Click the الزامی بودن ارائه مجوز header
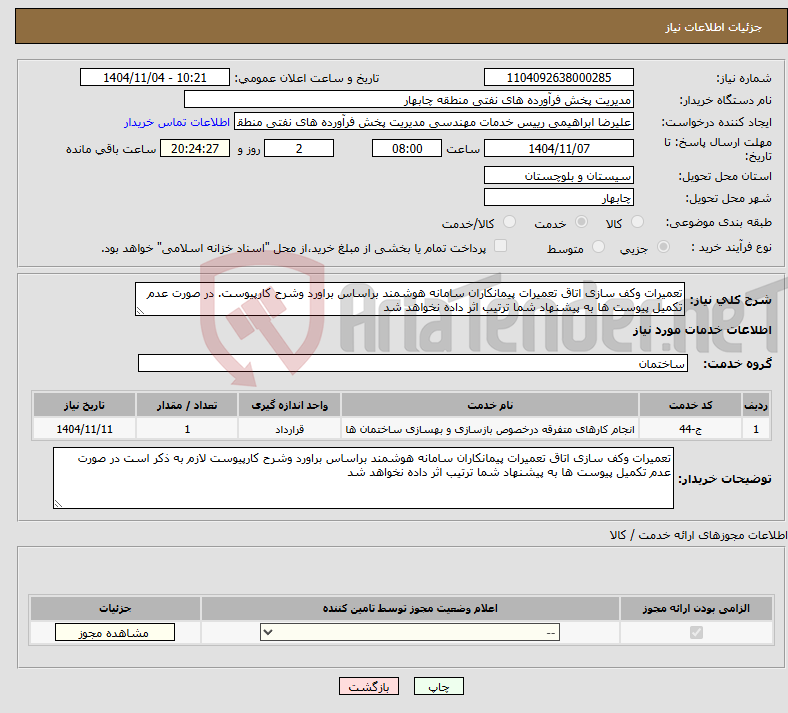The height and width of the screenshot is (713, 788). tap(696, 608)
